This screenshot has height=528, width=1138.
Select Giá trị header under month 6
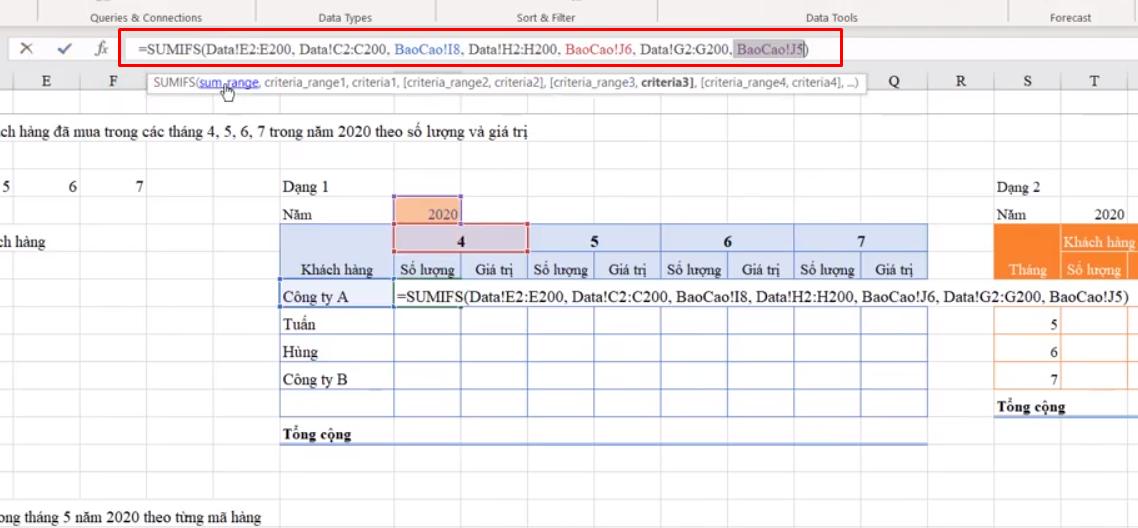click(761, 265)
